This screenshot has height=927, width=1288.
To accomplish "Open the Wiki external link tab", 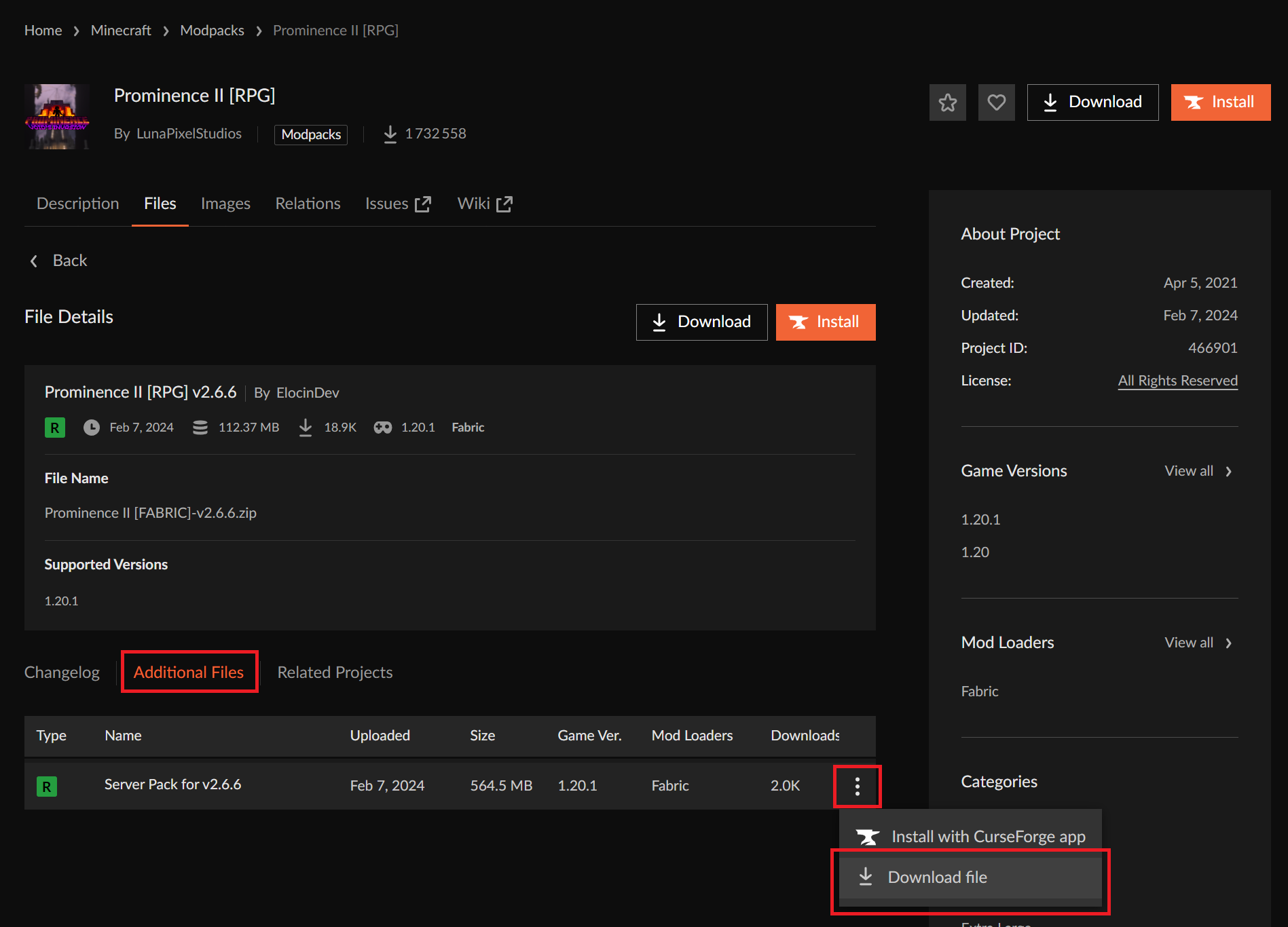I will (x=485, y=204).
